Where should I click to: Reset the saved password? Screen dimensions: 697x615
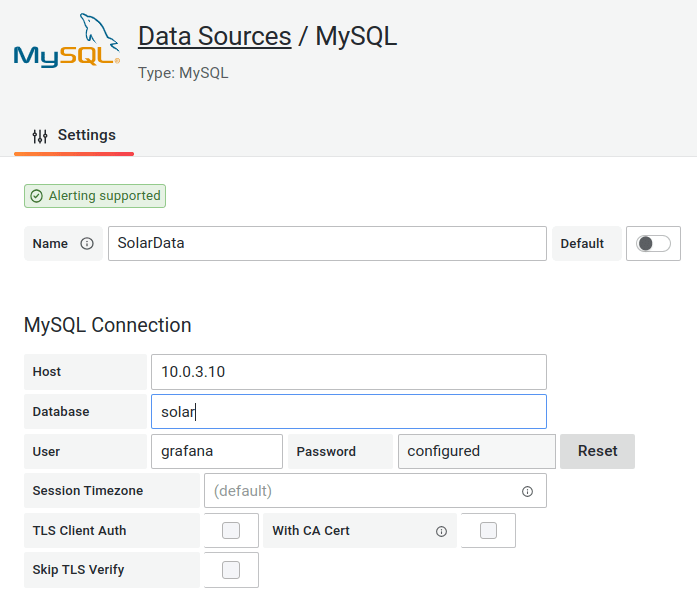[x=597, y=451]
